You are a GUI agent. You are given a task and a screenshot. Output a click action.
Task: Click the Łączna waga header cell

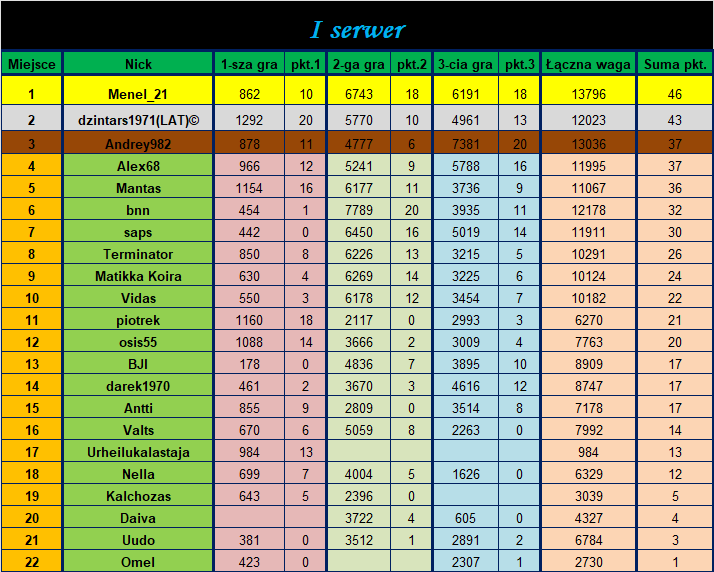(x=588, y=64)
